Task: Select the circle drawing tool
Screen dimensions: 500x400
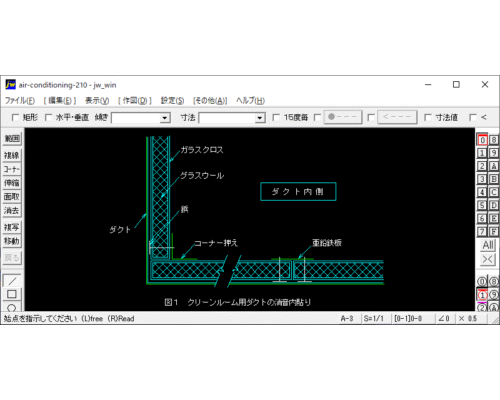Action: 12,307
